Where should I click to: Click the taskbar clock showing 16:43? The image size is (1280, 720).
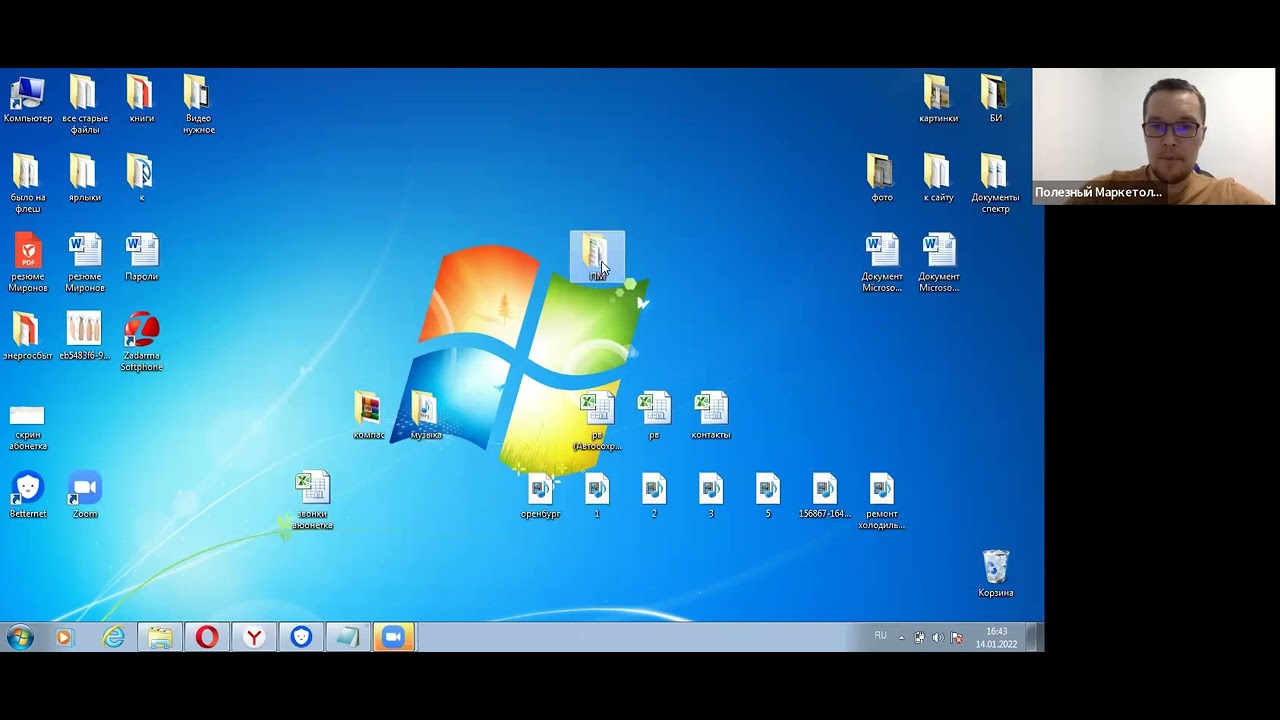[x=996, y=637]
